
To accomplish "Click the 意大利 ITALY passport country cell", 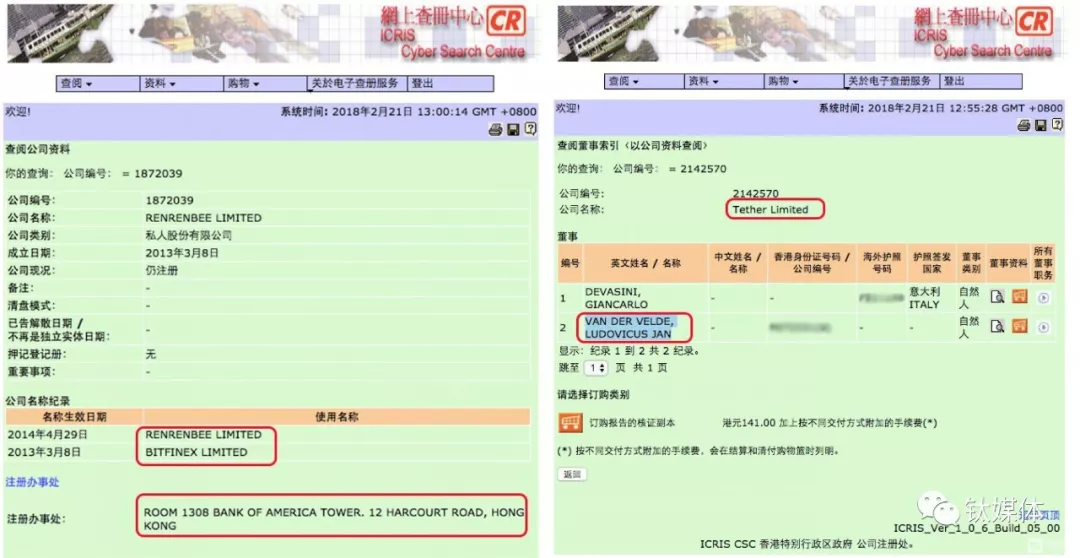I will (924, 298).
